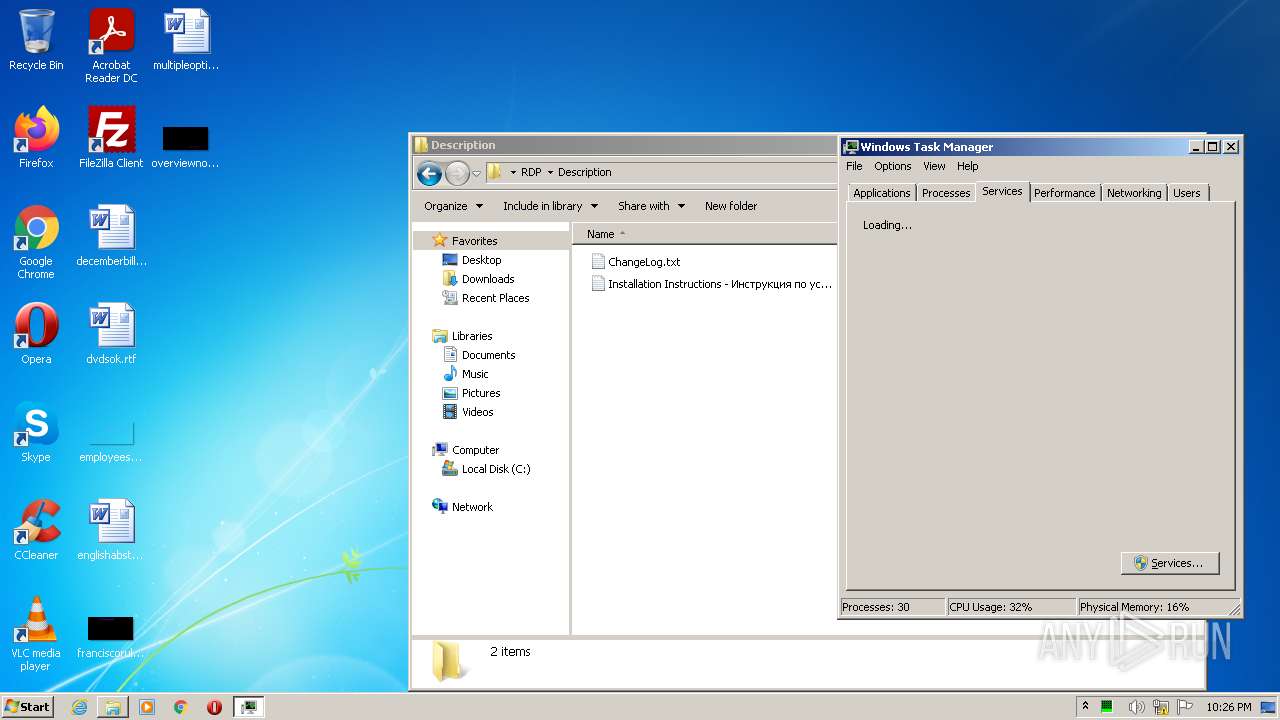Click Explorer back navigation arrow
The width and height of the screenshot is (1280, 720).
430,173
